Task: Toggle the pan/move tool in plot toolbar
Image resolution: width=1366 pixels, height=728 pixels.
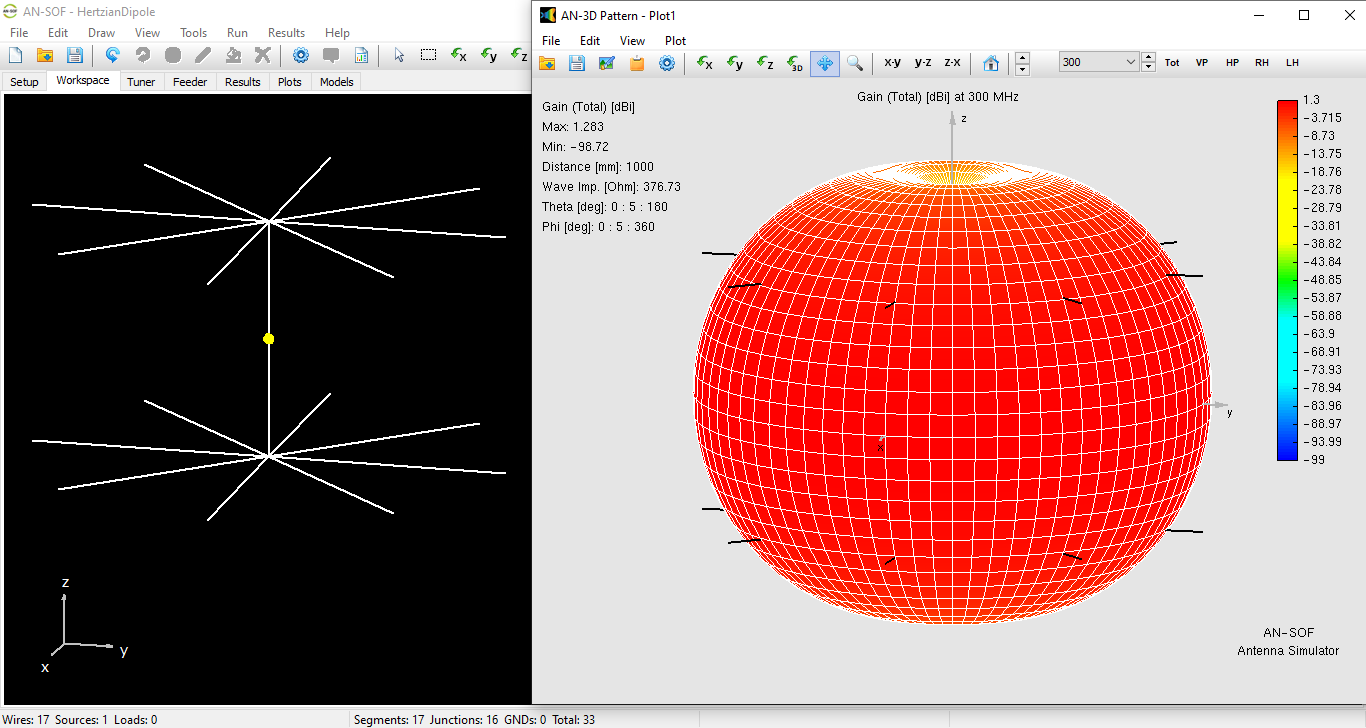Action: 825,63
